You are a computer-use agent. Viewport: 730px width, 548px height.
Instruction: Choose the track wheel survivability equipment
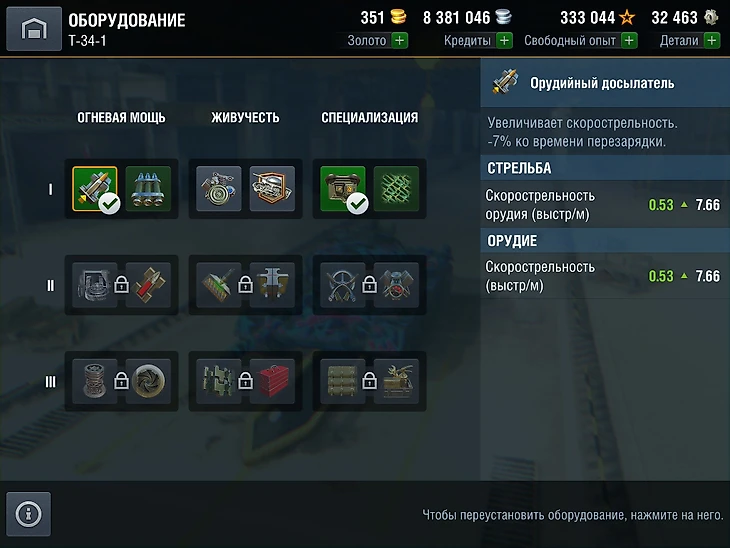[219, 189]
